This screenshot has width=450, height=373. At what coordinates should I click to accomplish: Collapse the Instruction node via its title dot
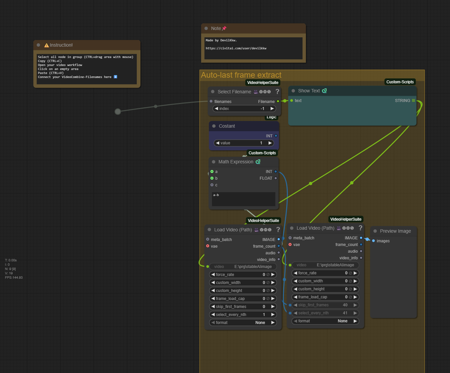tap(38, 45)
